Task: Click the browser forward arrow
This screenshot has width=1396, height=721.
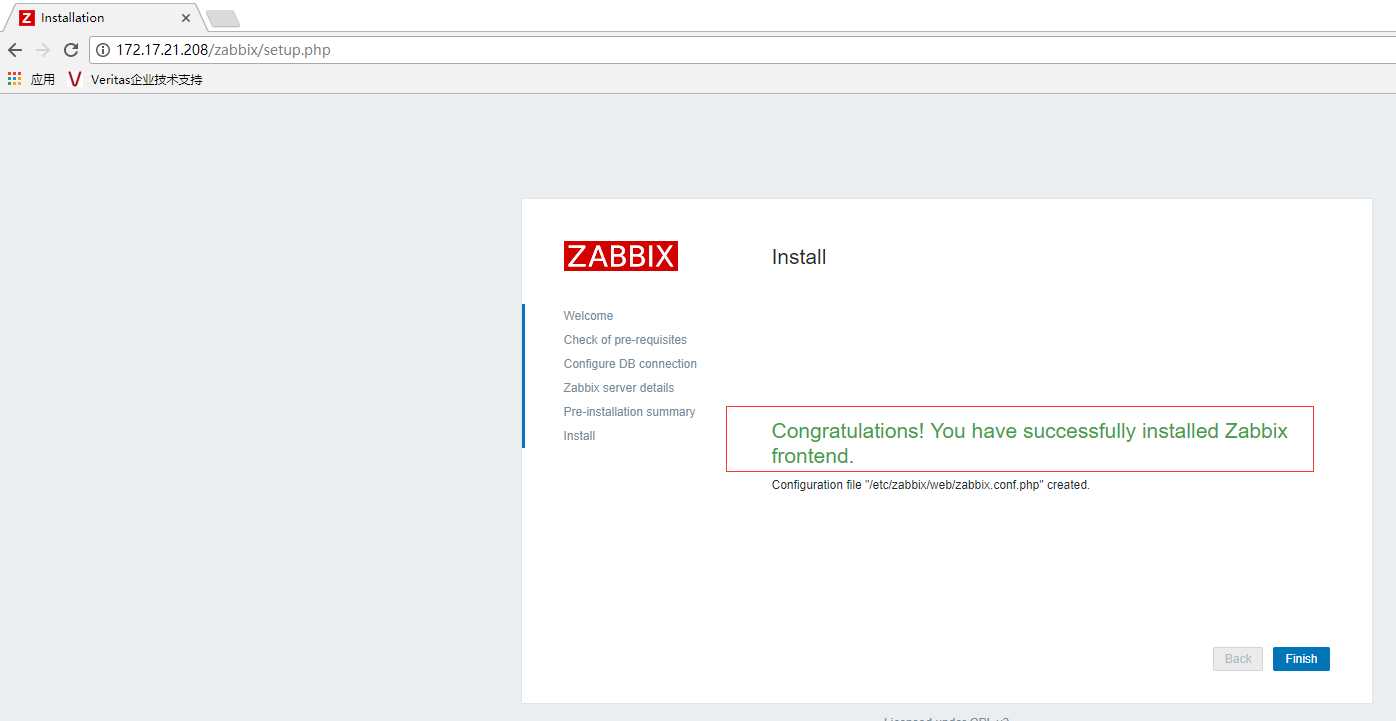Action: (42, 50)
